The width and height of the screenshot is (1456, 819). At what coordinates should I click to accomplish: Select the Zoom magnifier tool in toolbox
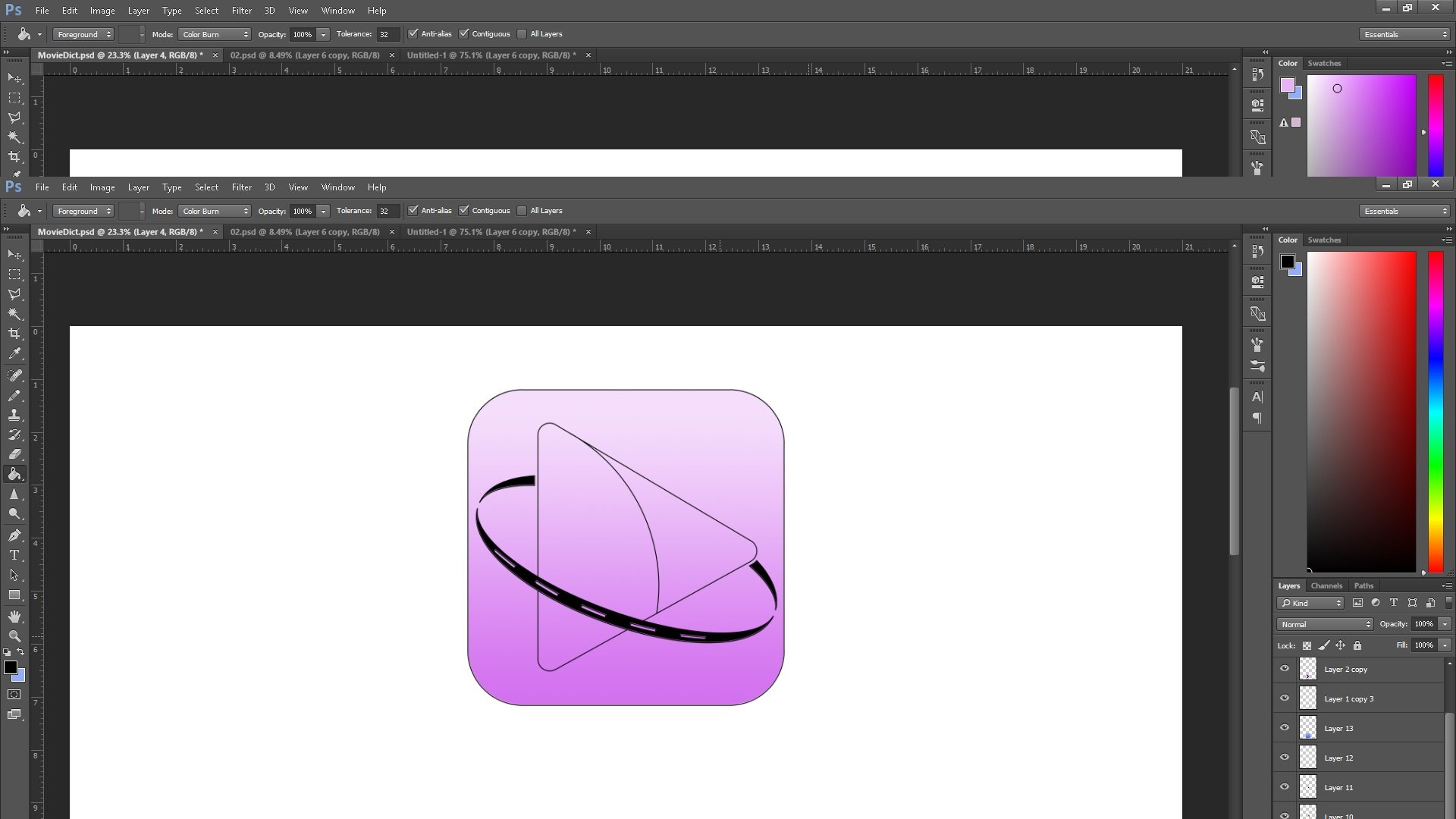14,636
